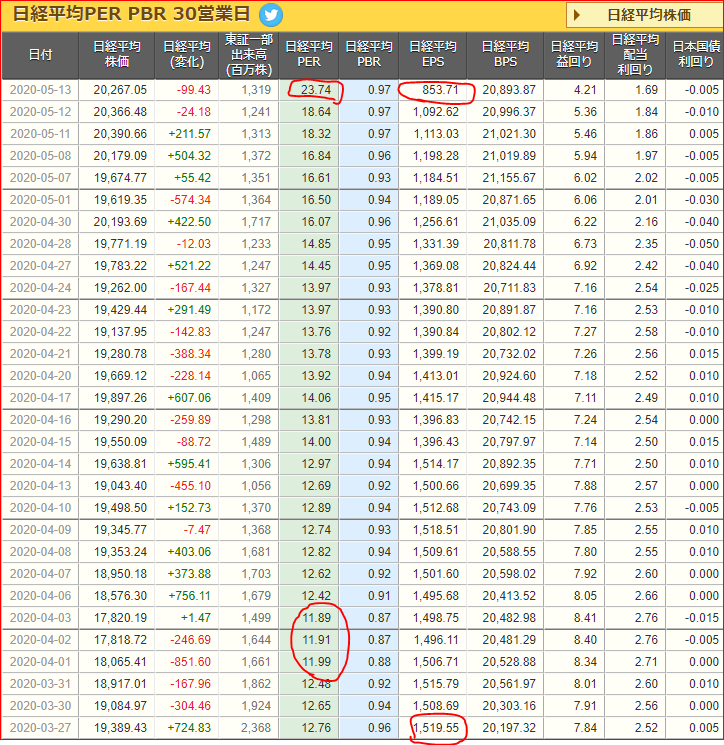The height and width of the screenshot is (745, 724).
Task: Click the change value -99.43
Action: pyautogui.click(x=193, y=90)
